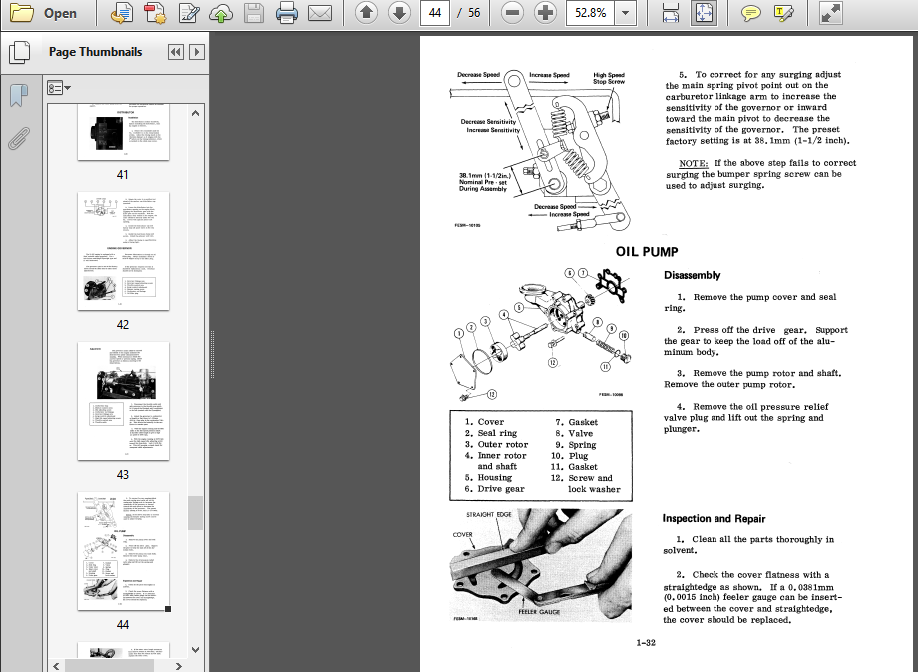Image resolution: width=918 pixels, height=672 pixels.
Task: Collapse the thumbnails panel double-arrow
Action: click(x=175, y=52)
